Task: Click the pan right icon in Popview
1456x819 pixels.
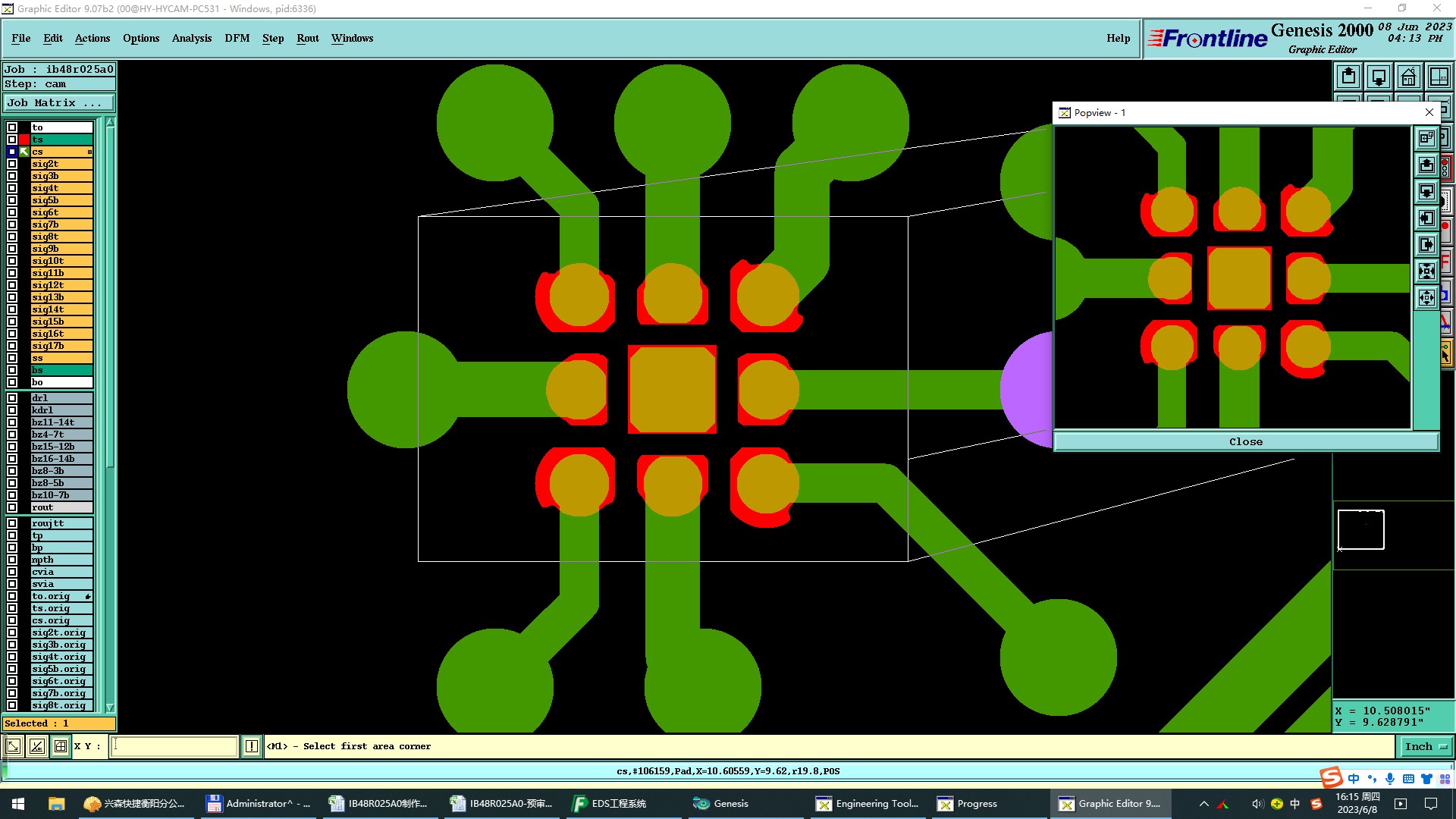Action: [x=1426, y=245]
